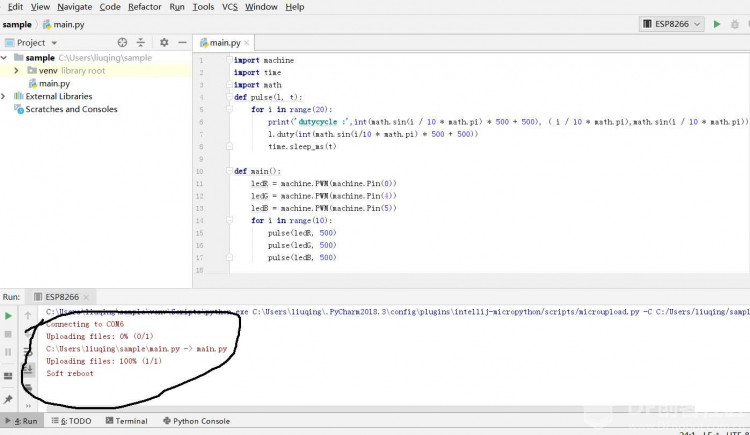Fold the for loop at line 14
The width and height of the screenshot is (750, 435).
230,220
